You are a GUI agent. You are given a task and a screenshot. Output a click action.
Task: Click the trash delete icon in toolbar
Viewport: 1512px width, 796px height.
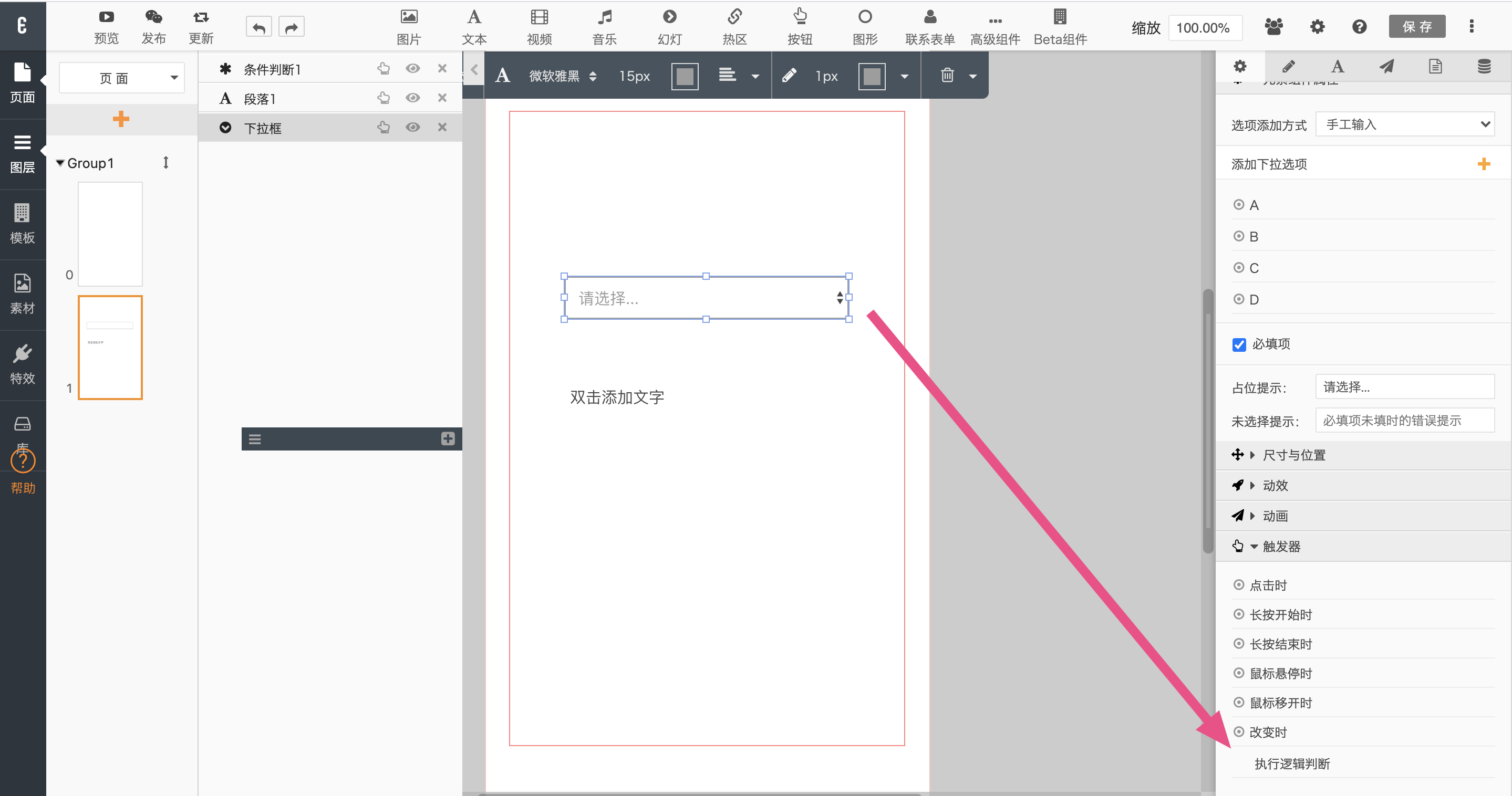[947, 75]
